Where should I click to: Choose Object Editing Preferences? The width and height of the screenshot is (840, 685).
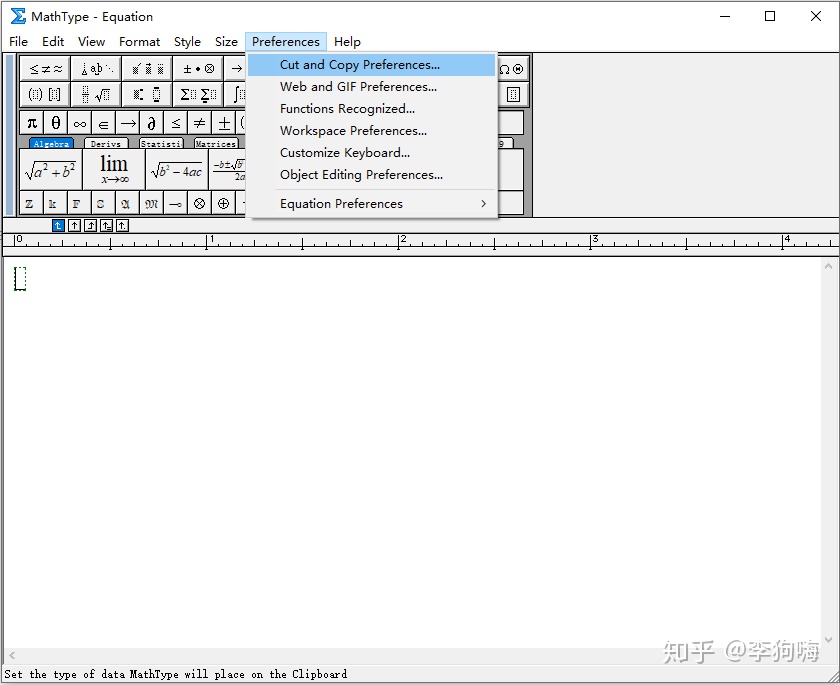[371, 175]
